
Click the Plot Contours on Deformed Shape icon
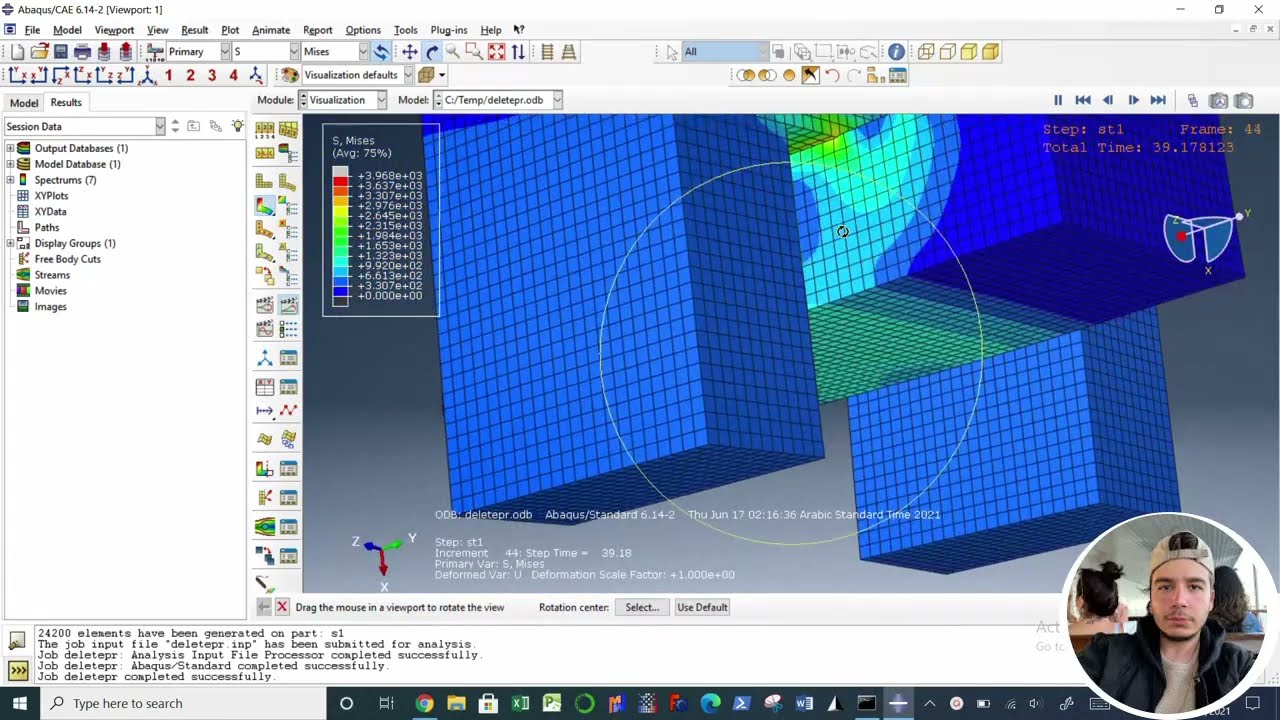(x=265, y=205)
